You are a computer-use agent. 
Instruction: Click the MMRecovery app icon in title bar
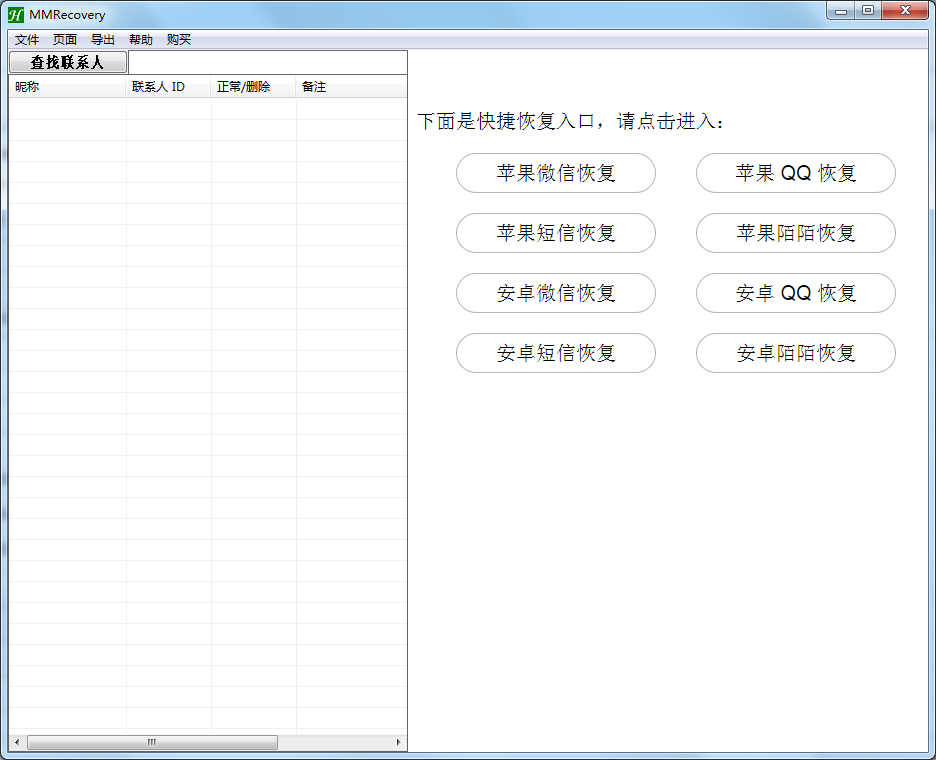(x=18, y=14)
